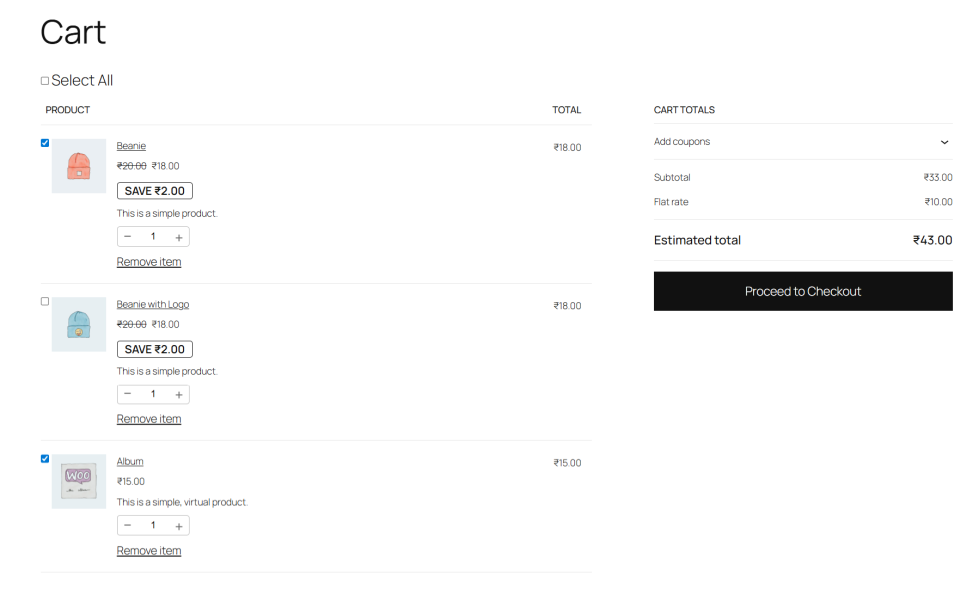Screen dimensions: 979x608
Task: Open the Album product link
Action: [x=130, y=462]
